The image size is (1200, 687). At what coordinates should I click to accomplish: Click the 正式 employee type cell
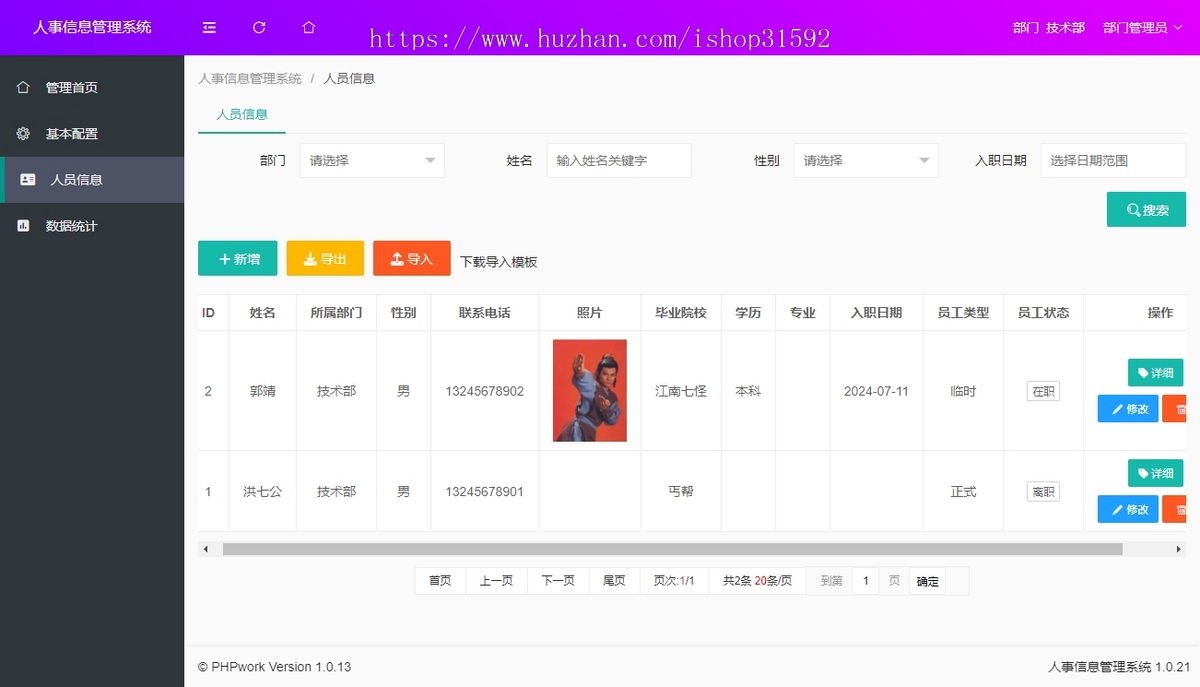pos(963,491)
